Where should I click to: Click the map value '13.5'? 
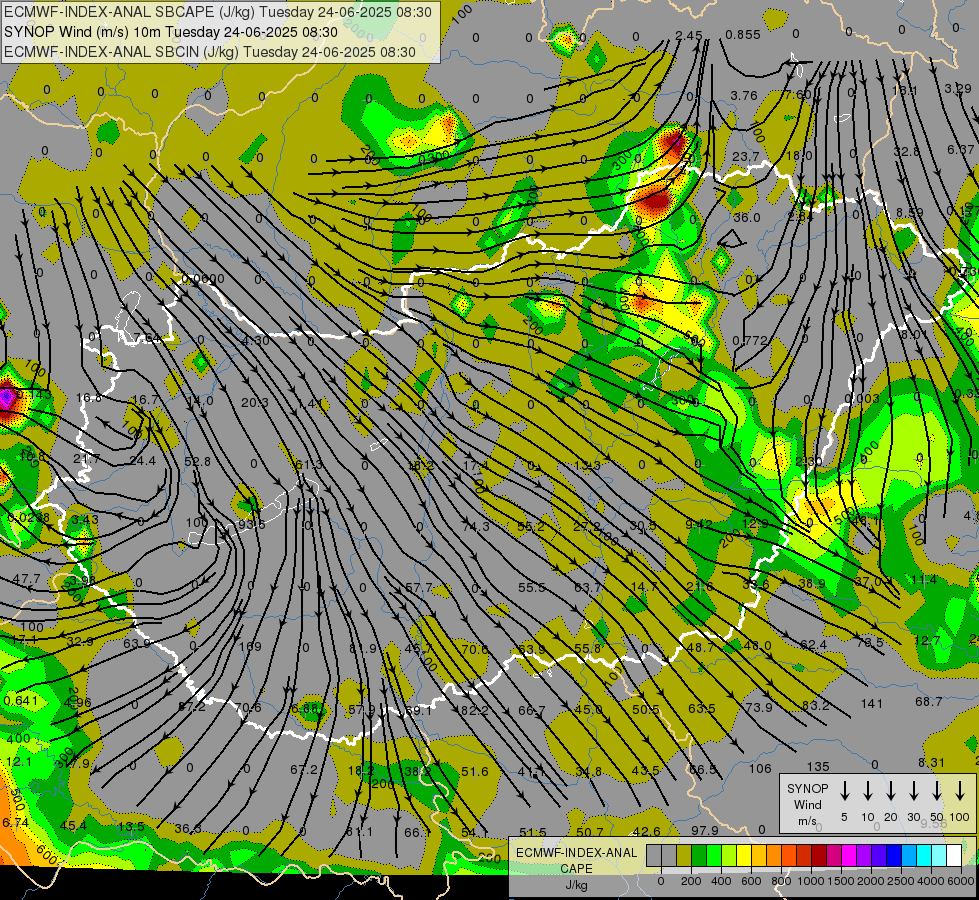pyautogui.click(x=131, y=826)
